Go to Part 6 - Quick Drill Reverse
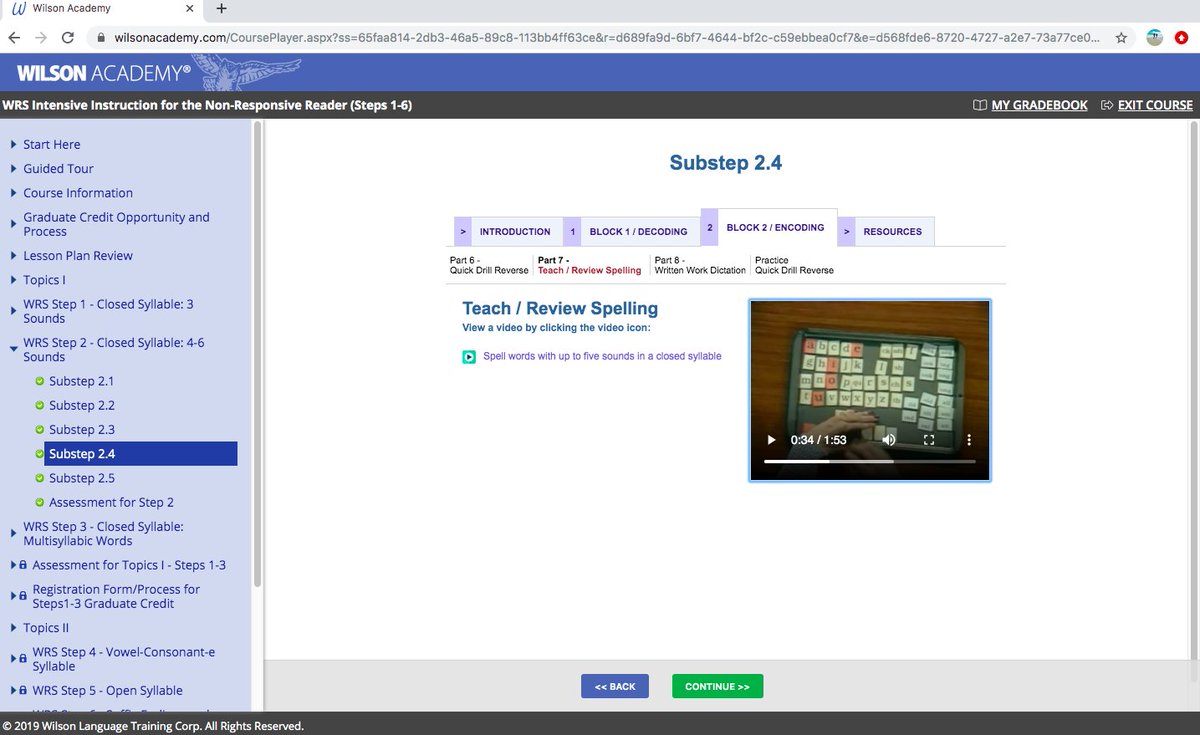Screen dimensions: 1200x735 tap(489, 265)
